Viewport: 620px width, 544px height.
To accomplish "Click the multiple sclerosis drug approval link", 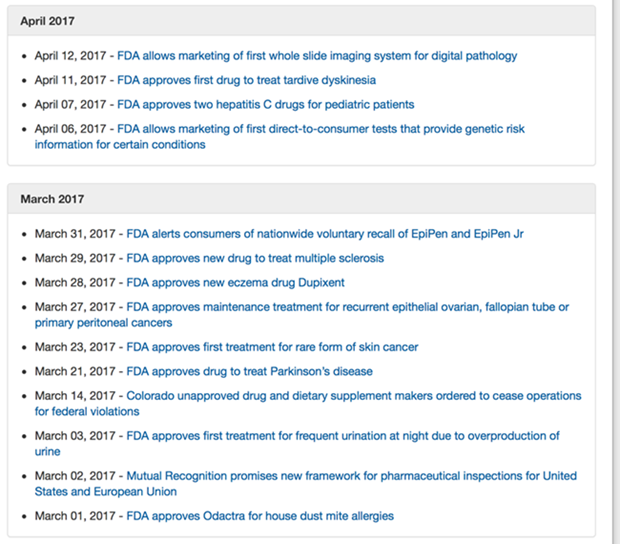I will pyautogui.click(x=254, y=258).
